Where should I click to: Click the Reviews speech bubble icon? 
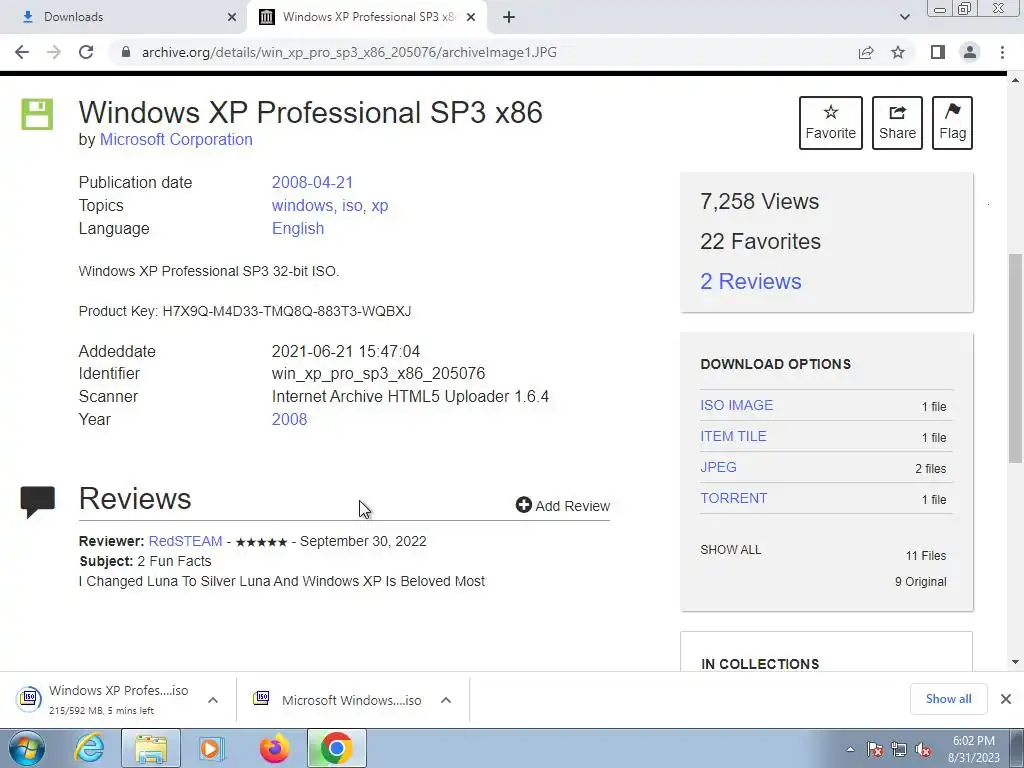pyautogui.click(x=37, y=502)
